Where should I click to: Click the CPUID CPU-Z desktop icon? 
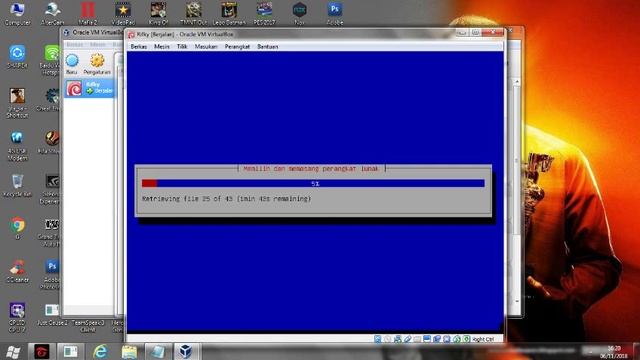tap(17, 317)
